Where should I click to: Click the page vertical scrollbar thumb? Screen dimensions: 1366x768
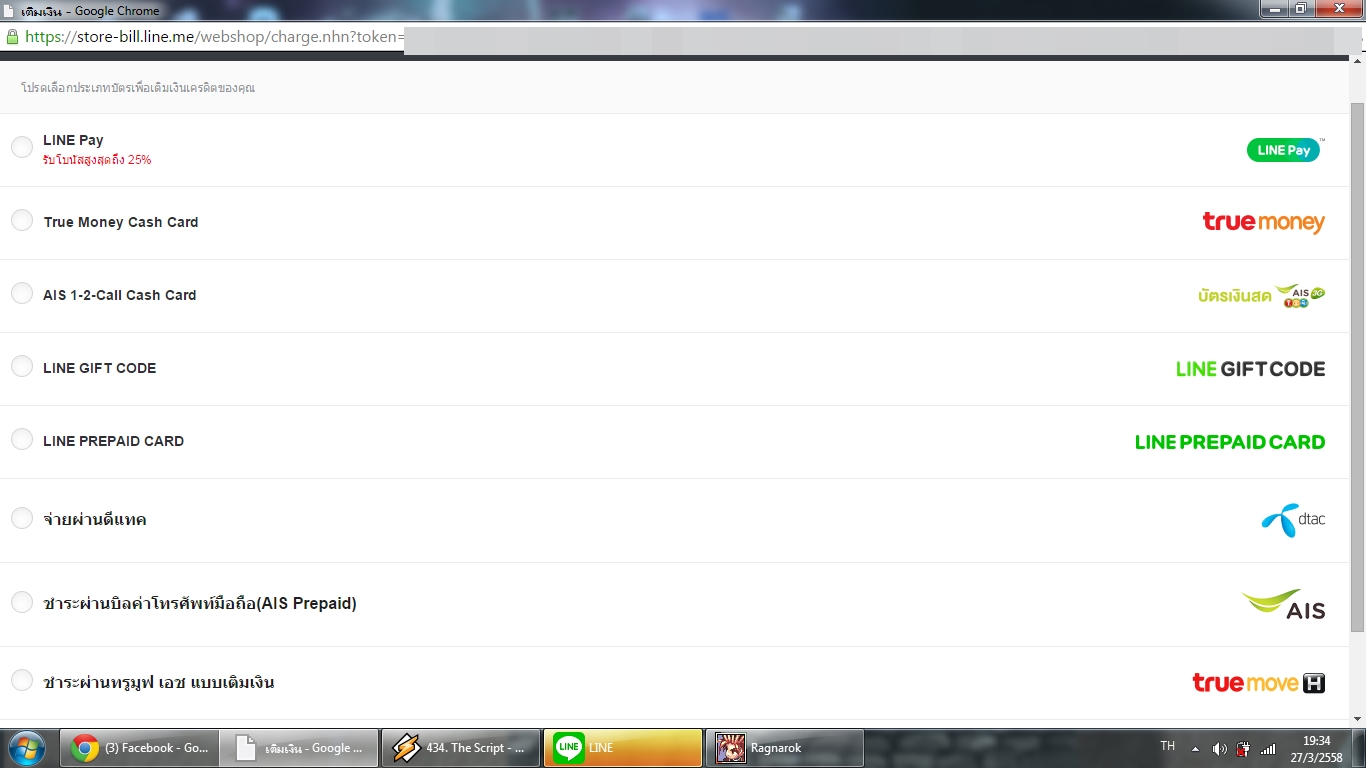1357,366
